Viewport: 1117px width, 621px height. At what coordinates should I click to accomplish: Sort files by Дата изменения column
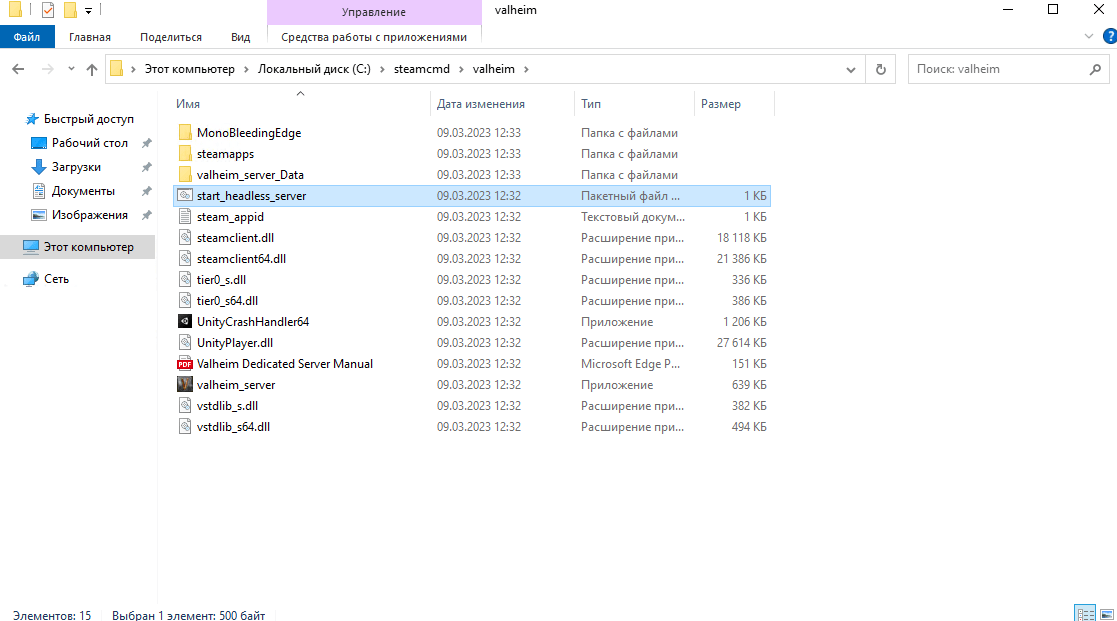[480, 104]
